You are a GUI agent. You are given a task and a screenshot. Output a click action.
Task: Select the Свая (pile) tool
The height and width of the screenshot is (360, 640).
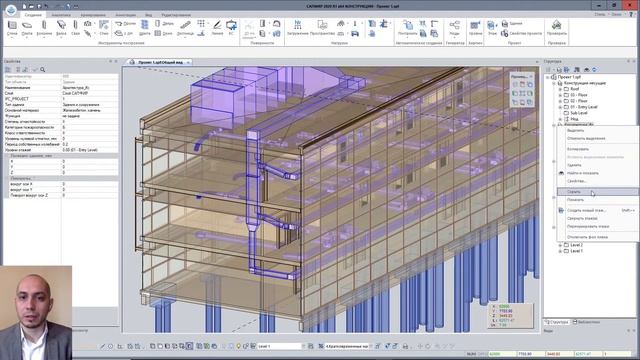[76, 28]
